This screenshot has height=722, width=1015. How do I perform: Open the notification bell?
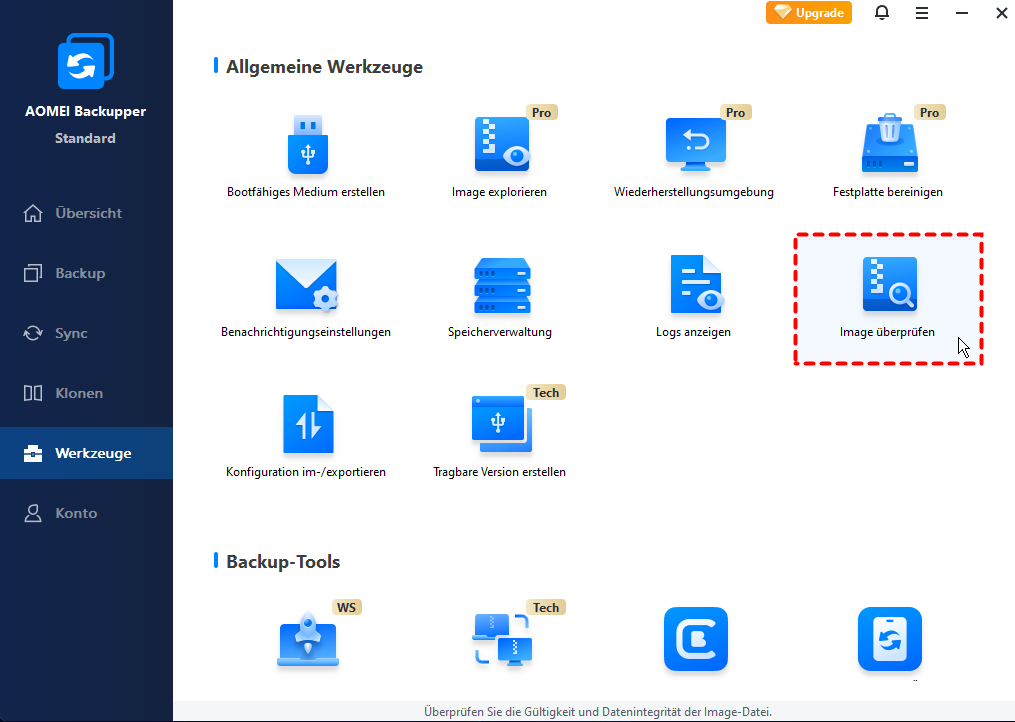click(882, 13)
